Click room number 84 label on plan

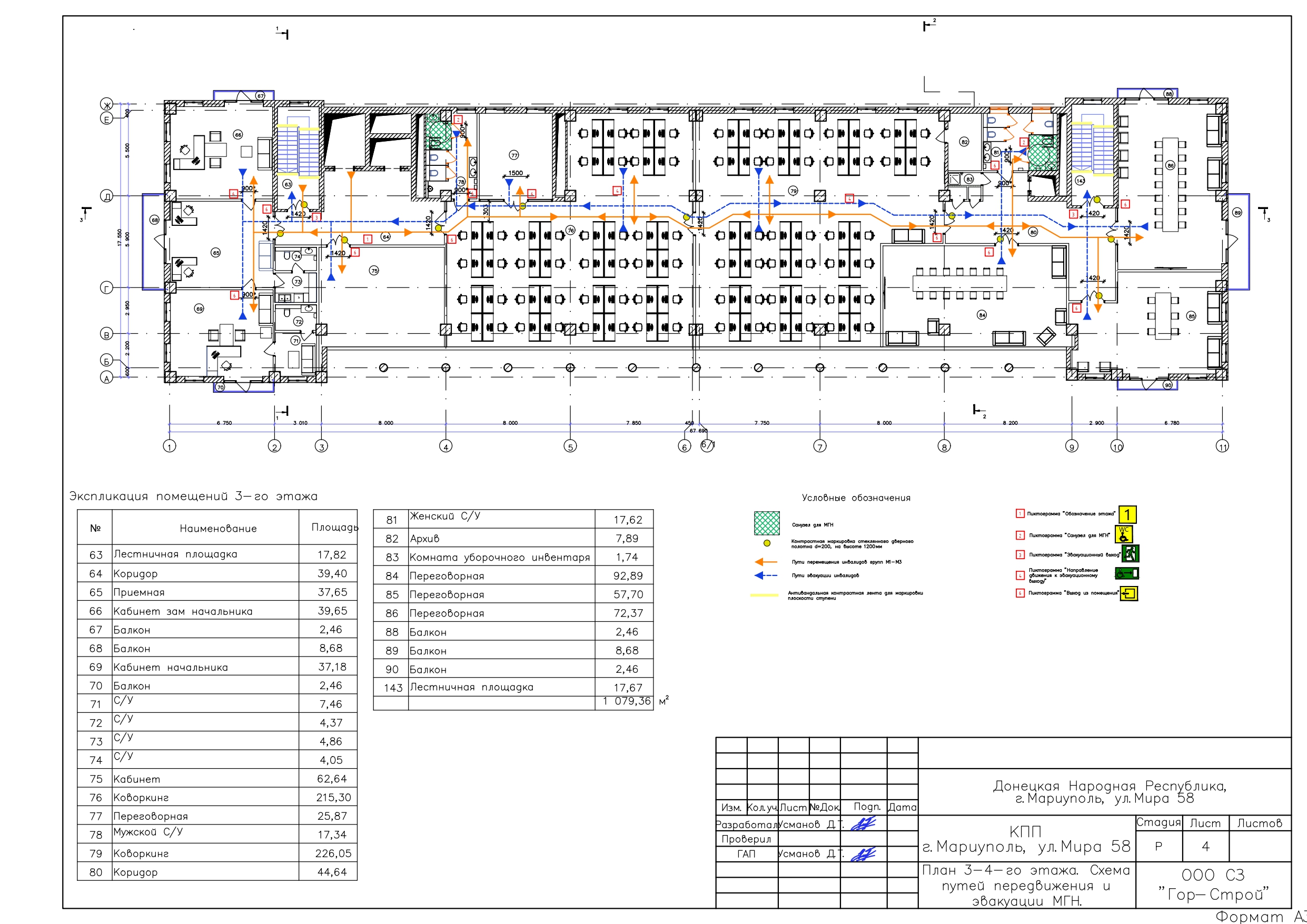(x=982, y=315)
